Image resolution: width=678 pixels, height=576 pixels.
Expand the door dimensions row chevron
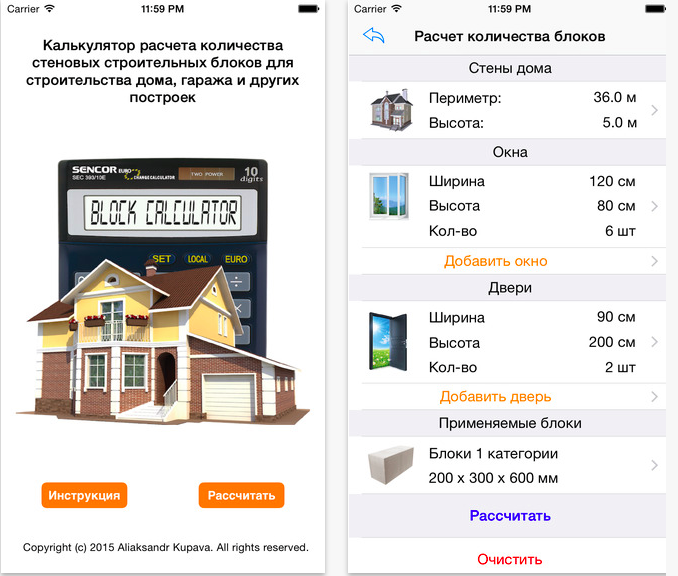(654, 342)
